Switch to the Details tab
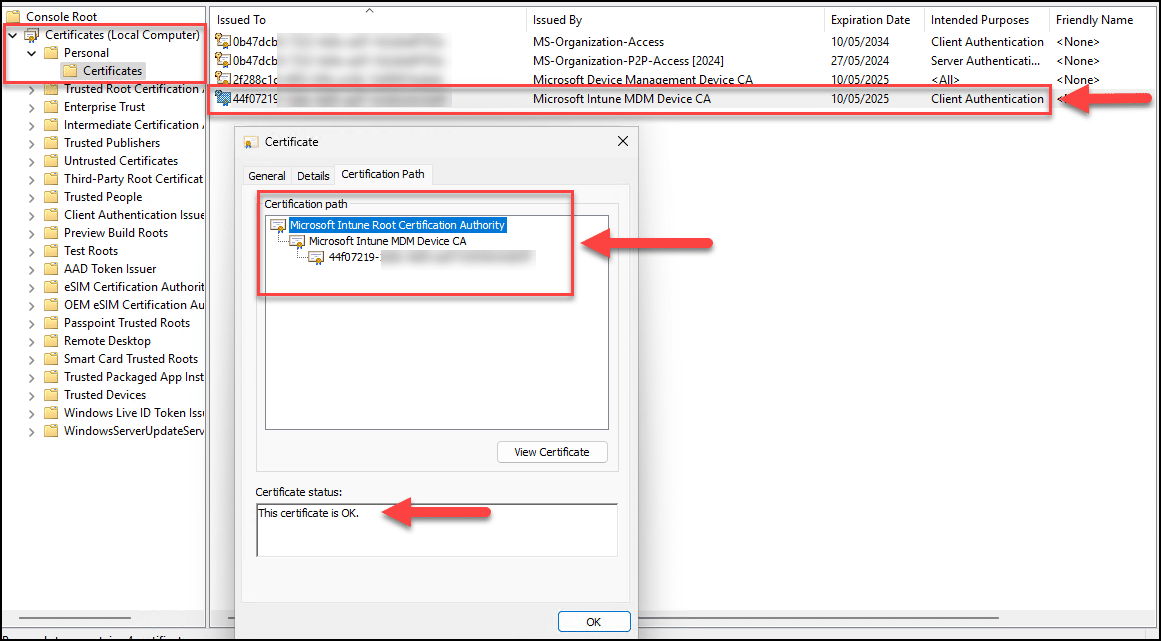The height and width of the screenshot is (641, 1161). pyautogui.click(x=313, y=175)
